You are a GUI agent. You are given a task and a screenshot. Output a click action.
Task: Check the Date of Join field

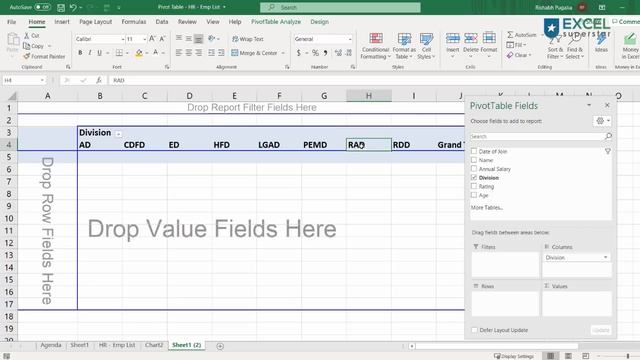(474, 151)
